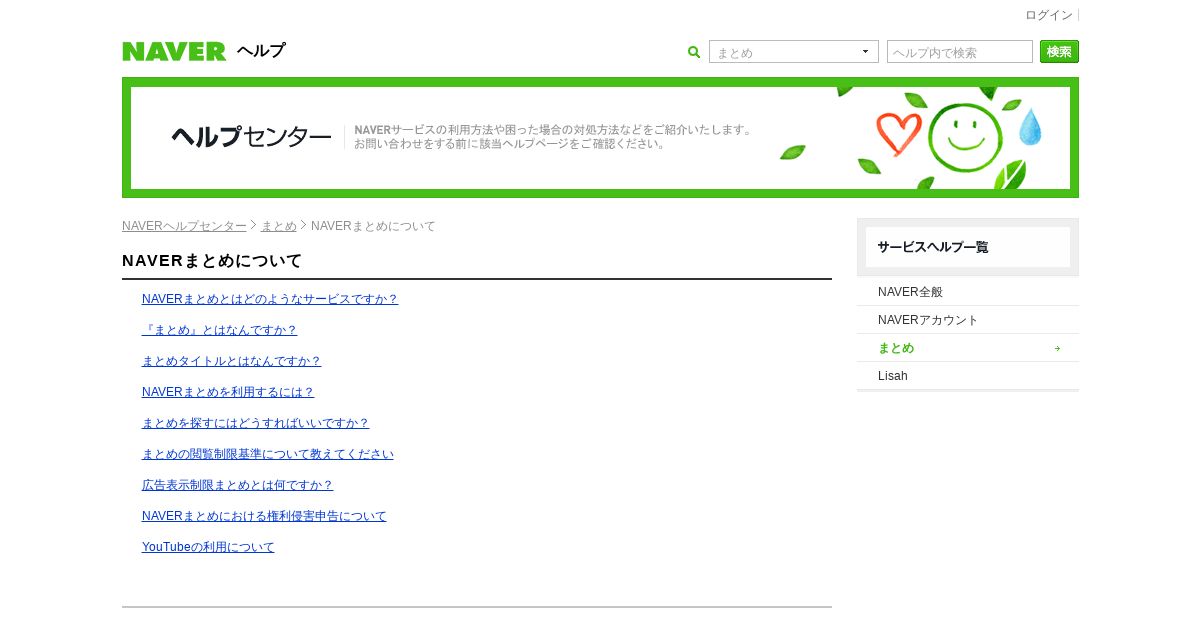Screen dimensions: 1200x630
Task: Click the ヘルプ title next to NAVER logo
Action: pyautogui.click(x=261, y=51)
